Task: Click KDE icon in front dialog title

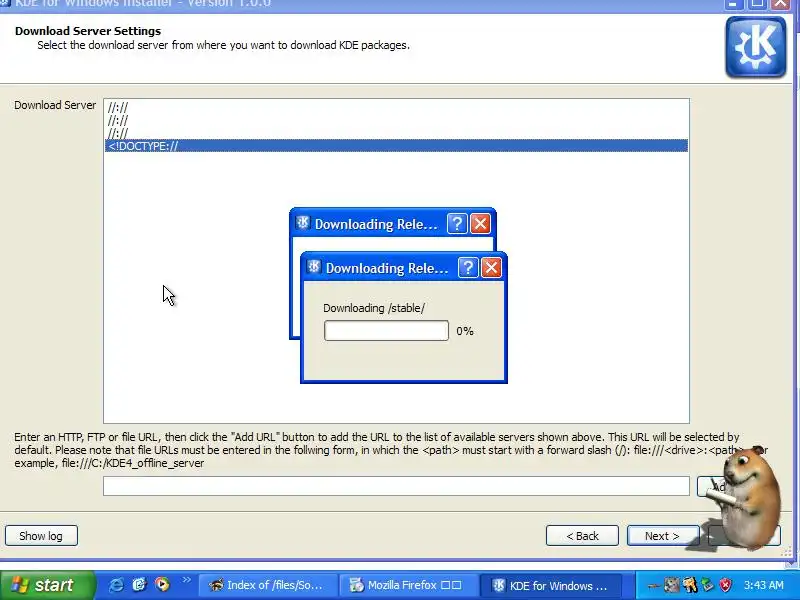Action: point(314,267)
